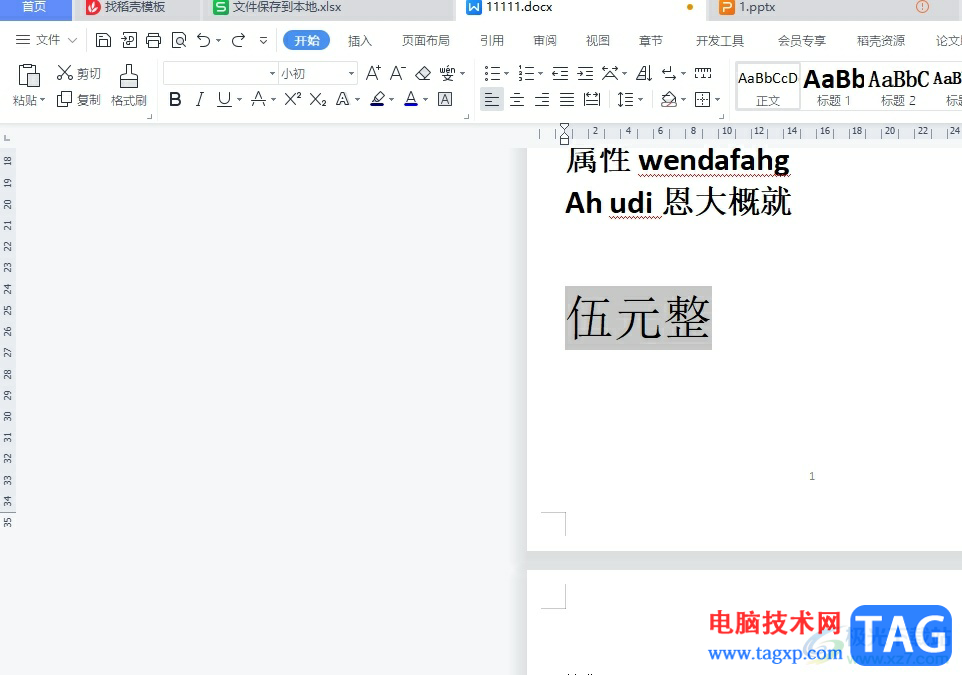The height and width of the screenshot is (675, 962).
Task: Apply the 标题 2 style
Action: click(x=898, y=87)
